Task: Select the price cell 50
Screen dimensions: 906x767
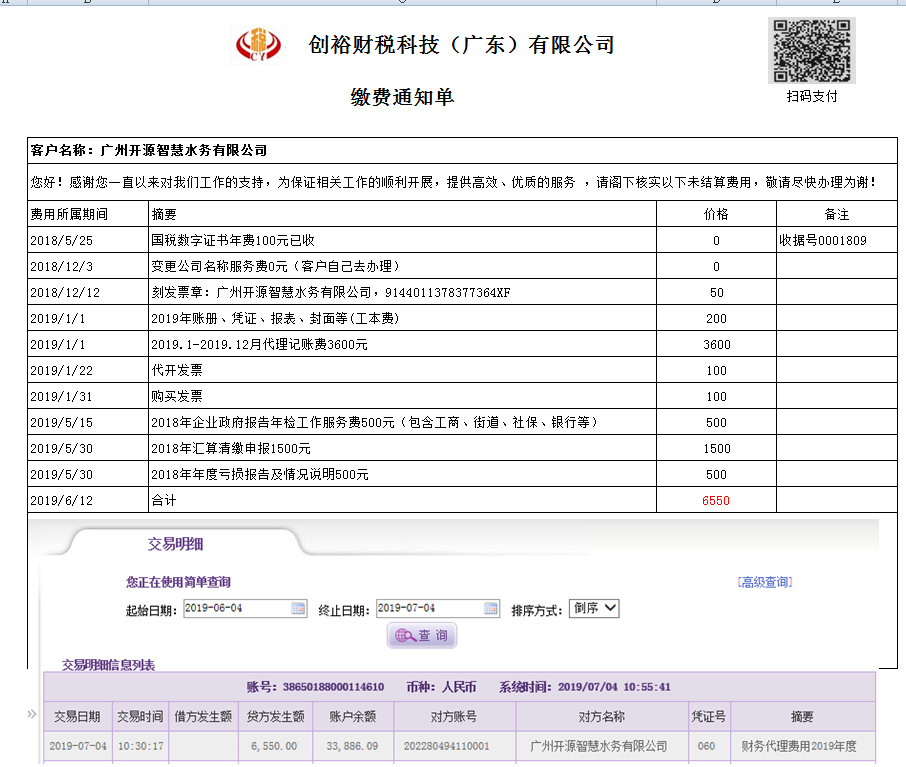Action: (x=716, y=292)
